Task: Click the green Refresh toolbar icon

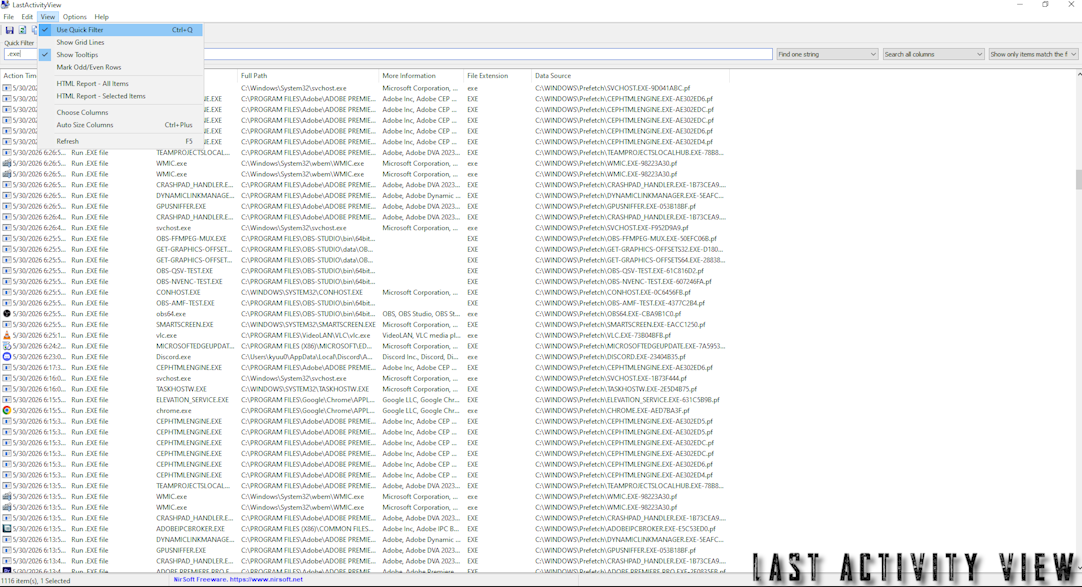Action: tap(22, 30)
